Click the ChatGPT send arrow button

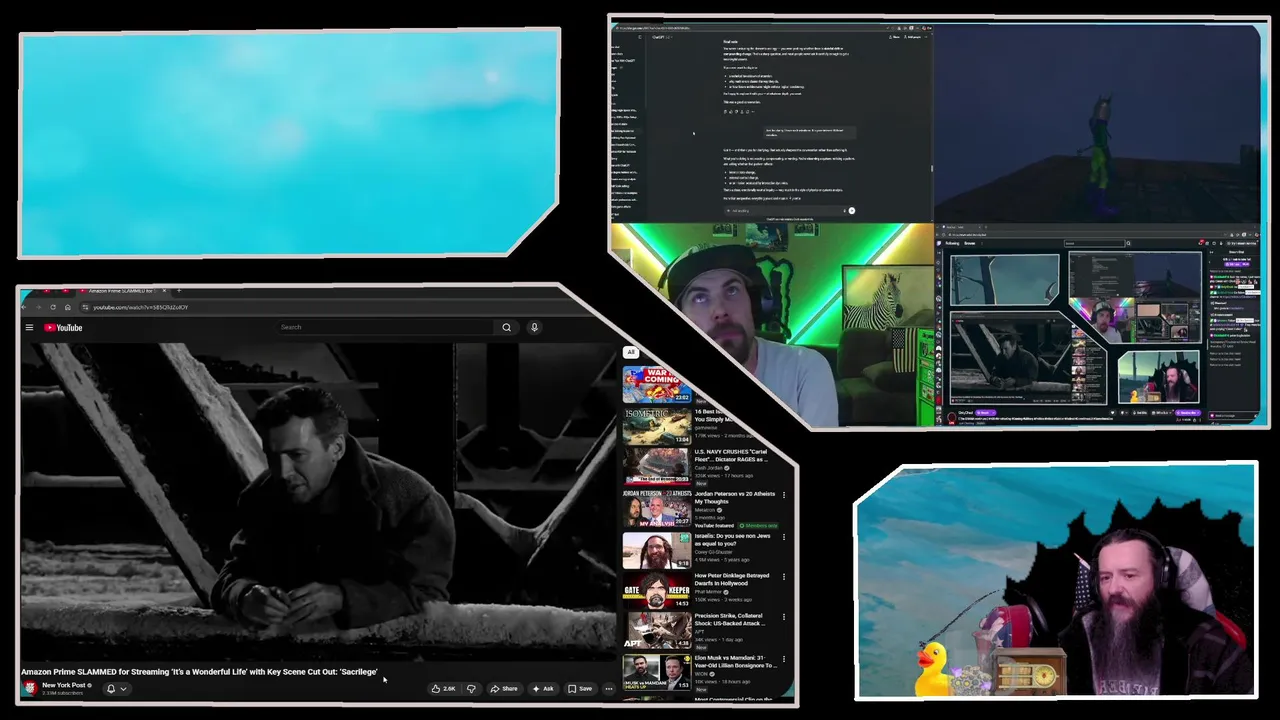[852, 211]
